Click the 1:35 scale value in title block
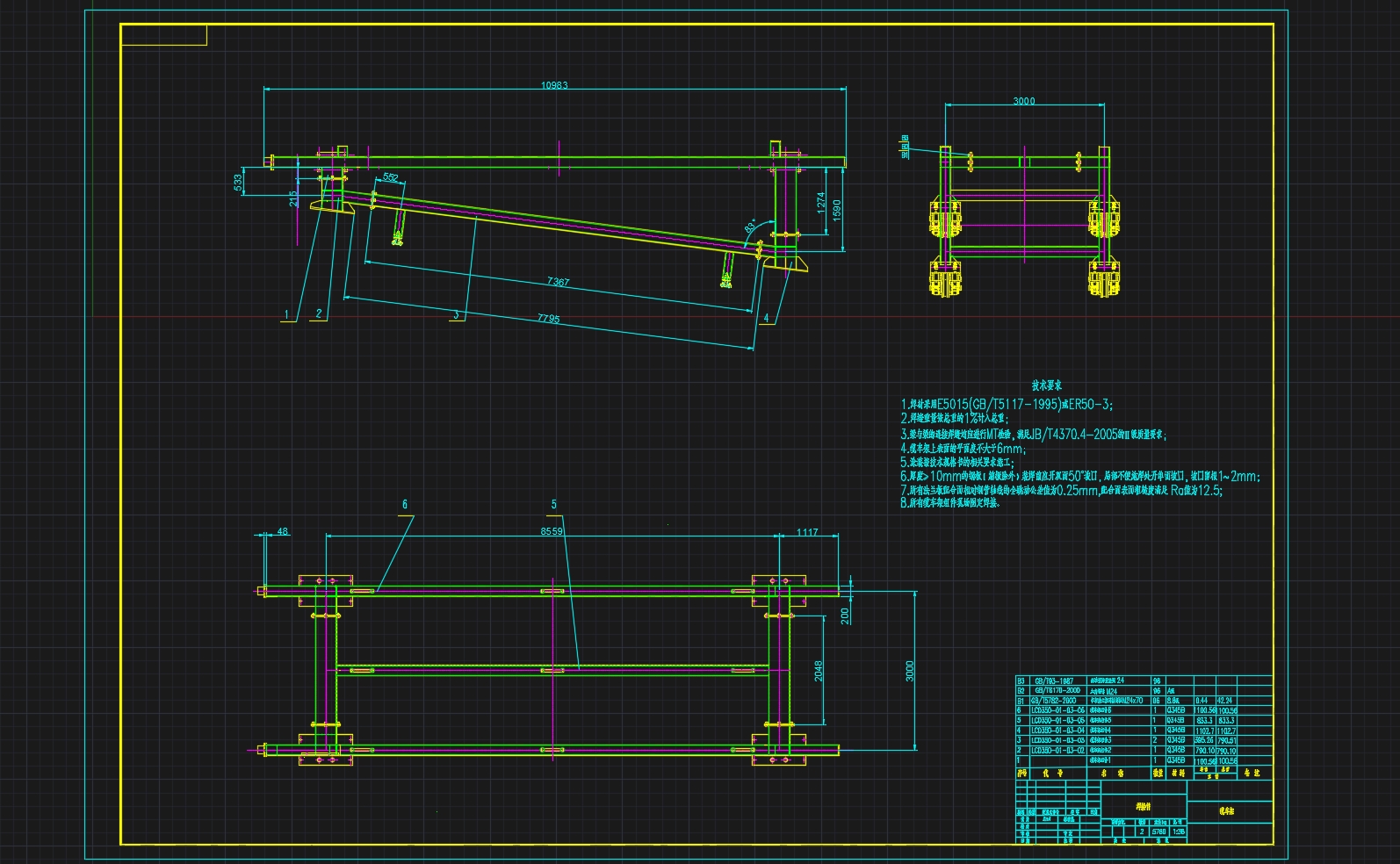Image resolution: width=1400 pixels, height=864 pixels. pos(1179,831)
